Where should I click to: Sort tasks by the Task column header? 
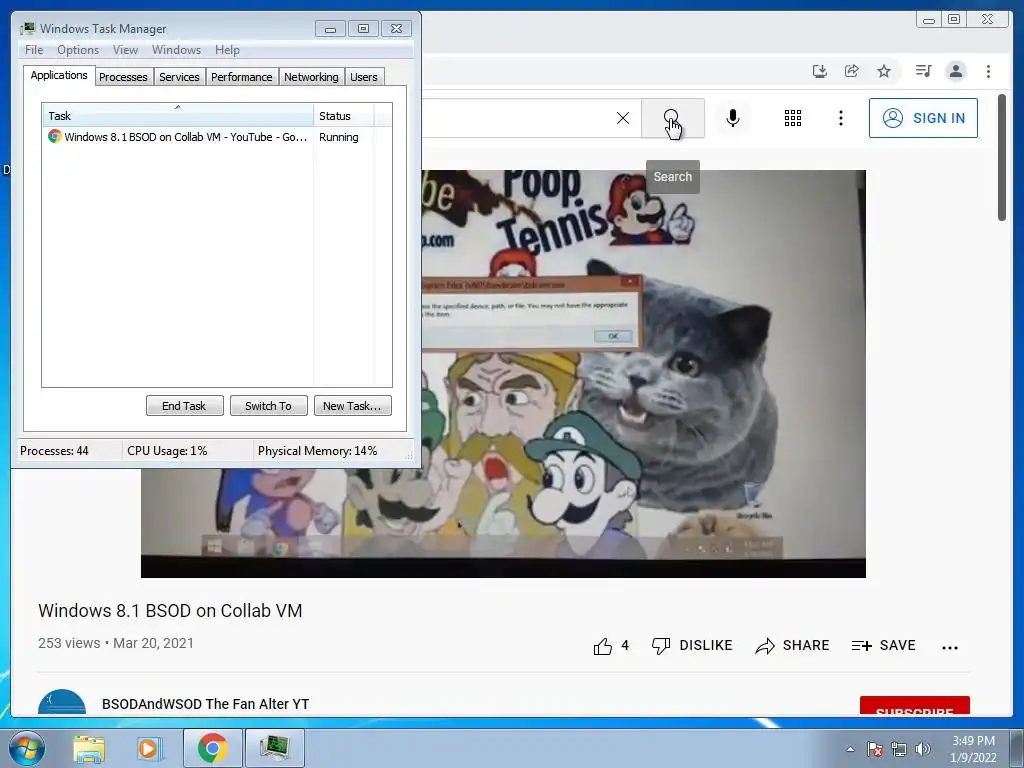(178, 116)
